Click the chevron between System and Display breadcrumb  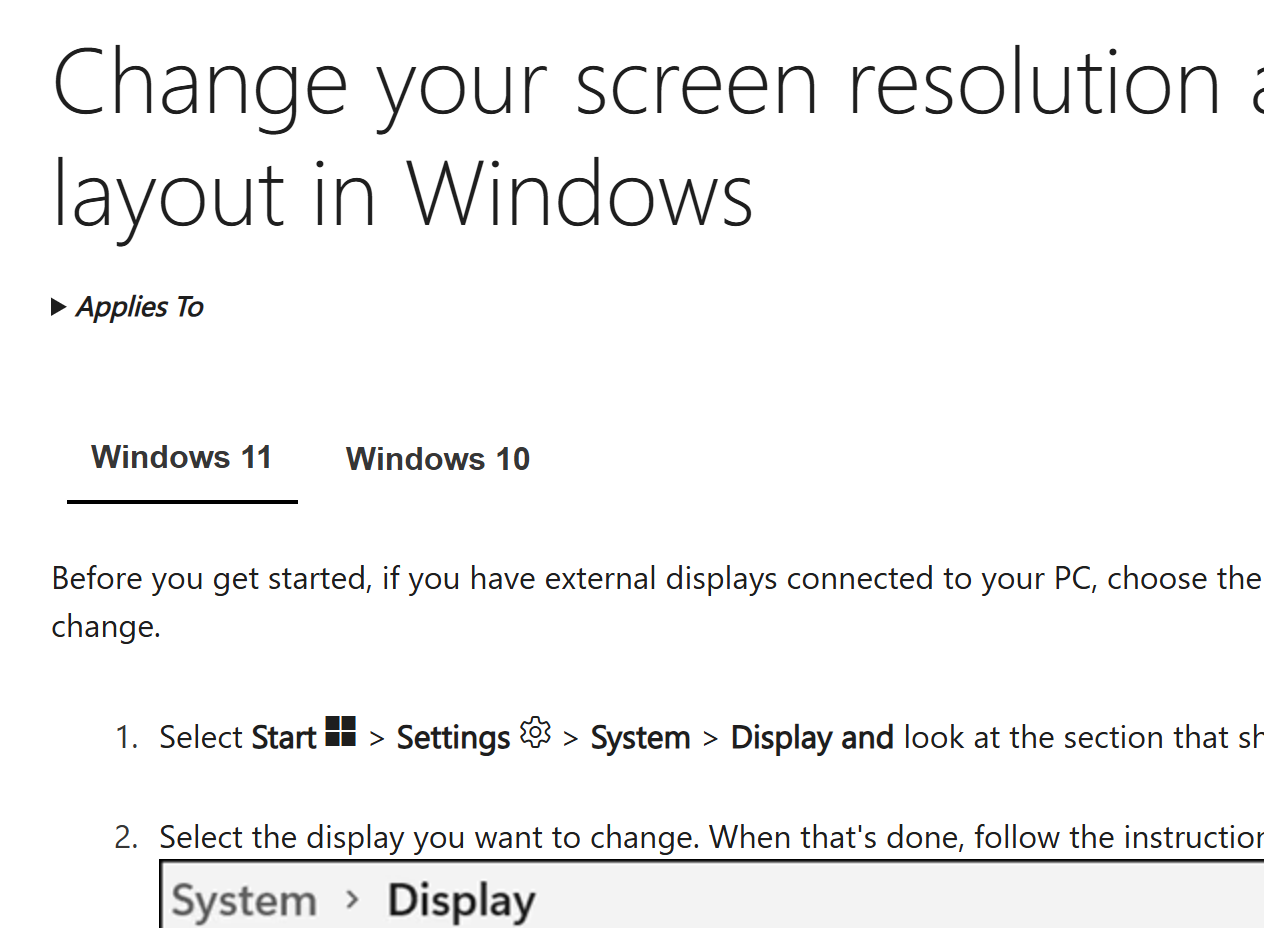[351, 899]
